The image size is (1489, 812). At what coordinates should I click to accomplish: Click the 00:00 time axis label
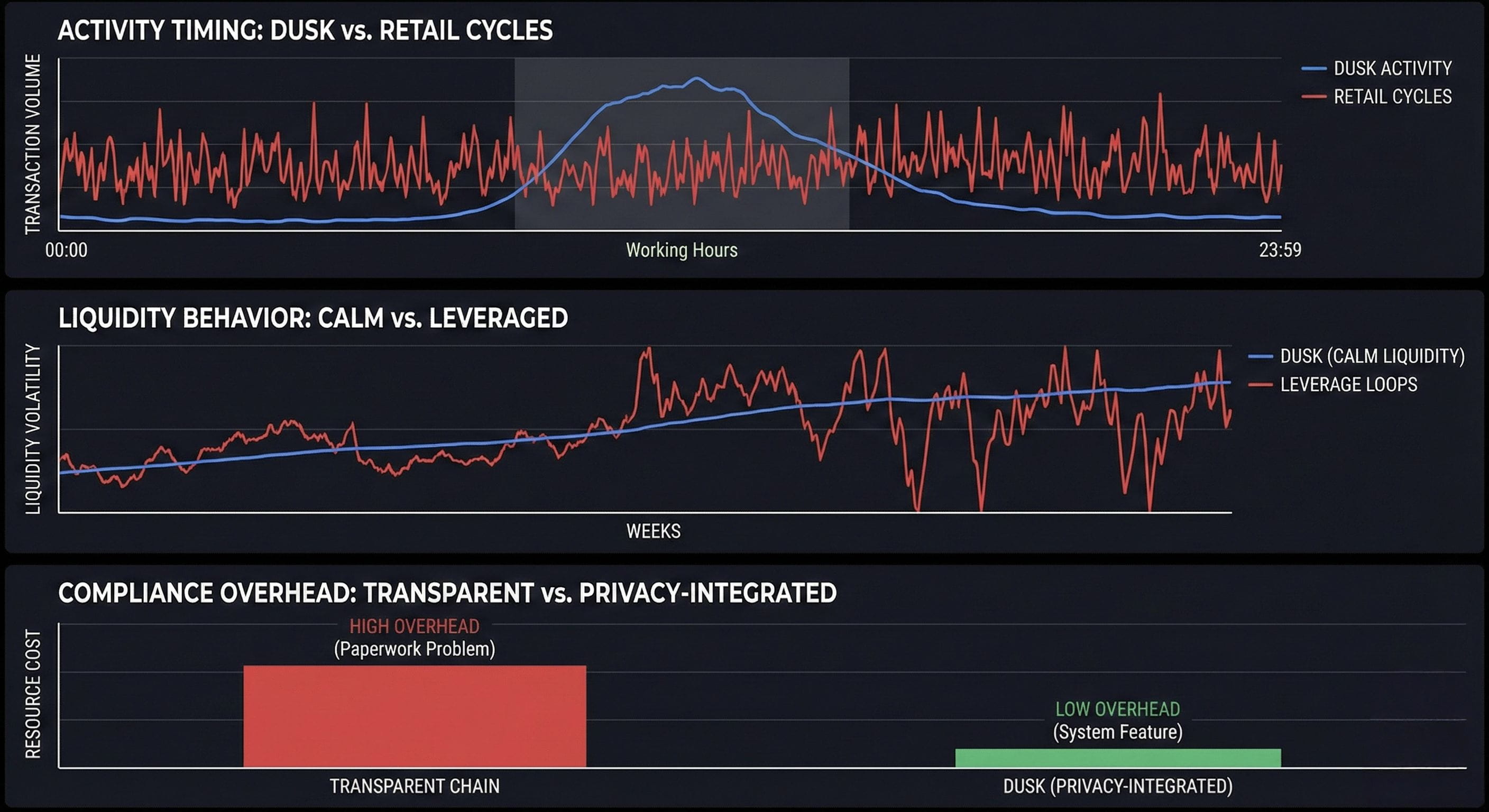[x=67, y=250]
